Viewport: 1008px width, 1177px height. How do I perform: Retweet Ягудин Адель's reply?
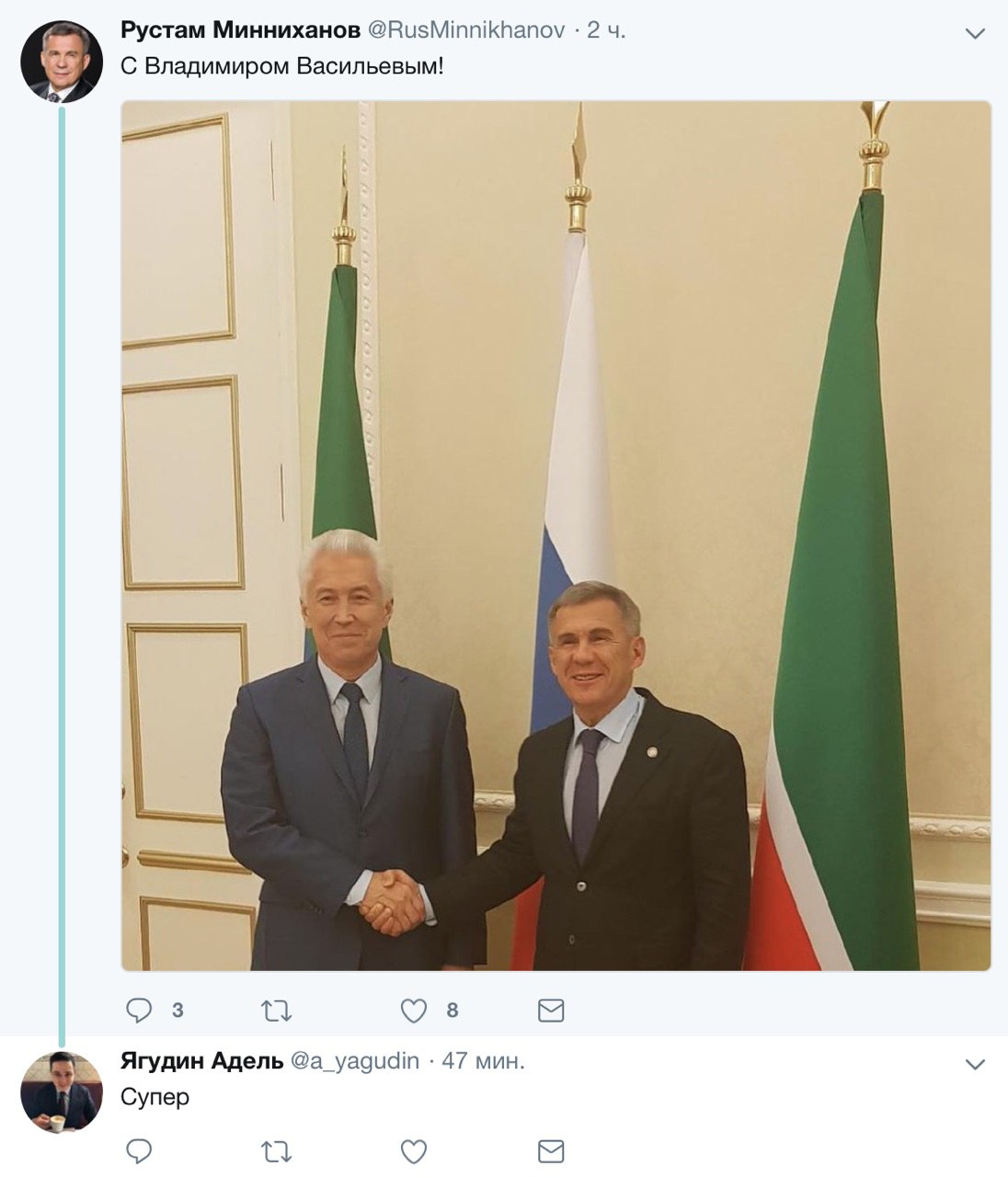pos(277,1150)
